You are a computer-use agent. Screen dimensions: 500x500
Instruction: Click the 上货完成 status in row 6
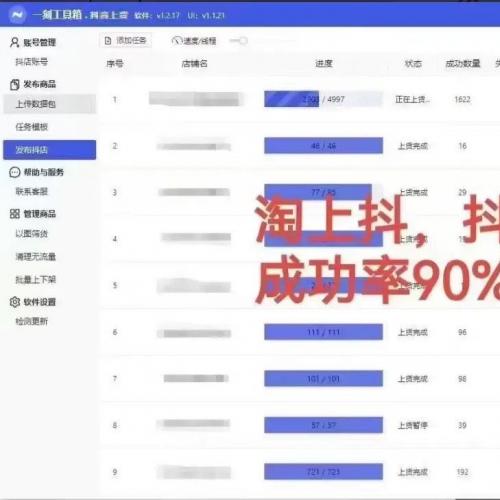[x=413, y=332]
